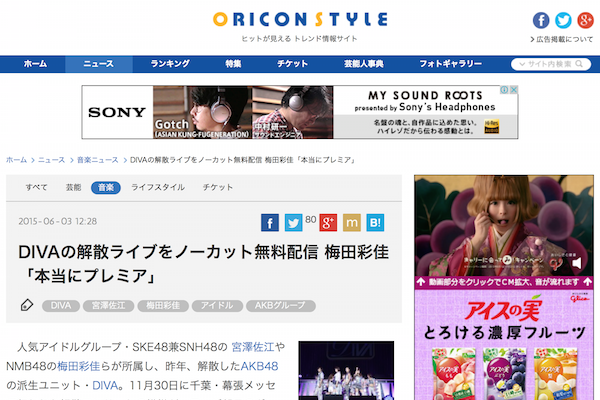
Task: Share article via blue Facebook share button
Action: pos(270,222)
